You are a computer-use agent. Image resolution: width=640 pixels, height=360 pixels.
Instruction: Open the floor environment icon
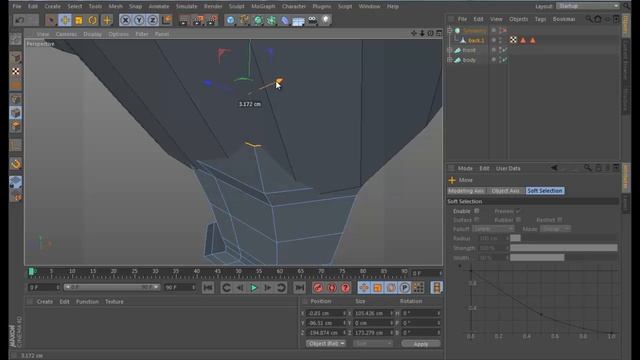298,20
